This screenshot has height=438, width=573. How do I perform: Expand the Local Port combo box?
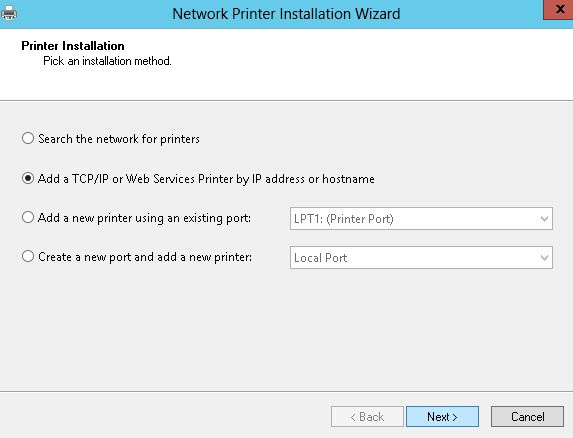point(421,258)
